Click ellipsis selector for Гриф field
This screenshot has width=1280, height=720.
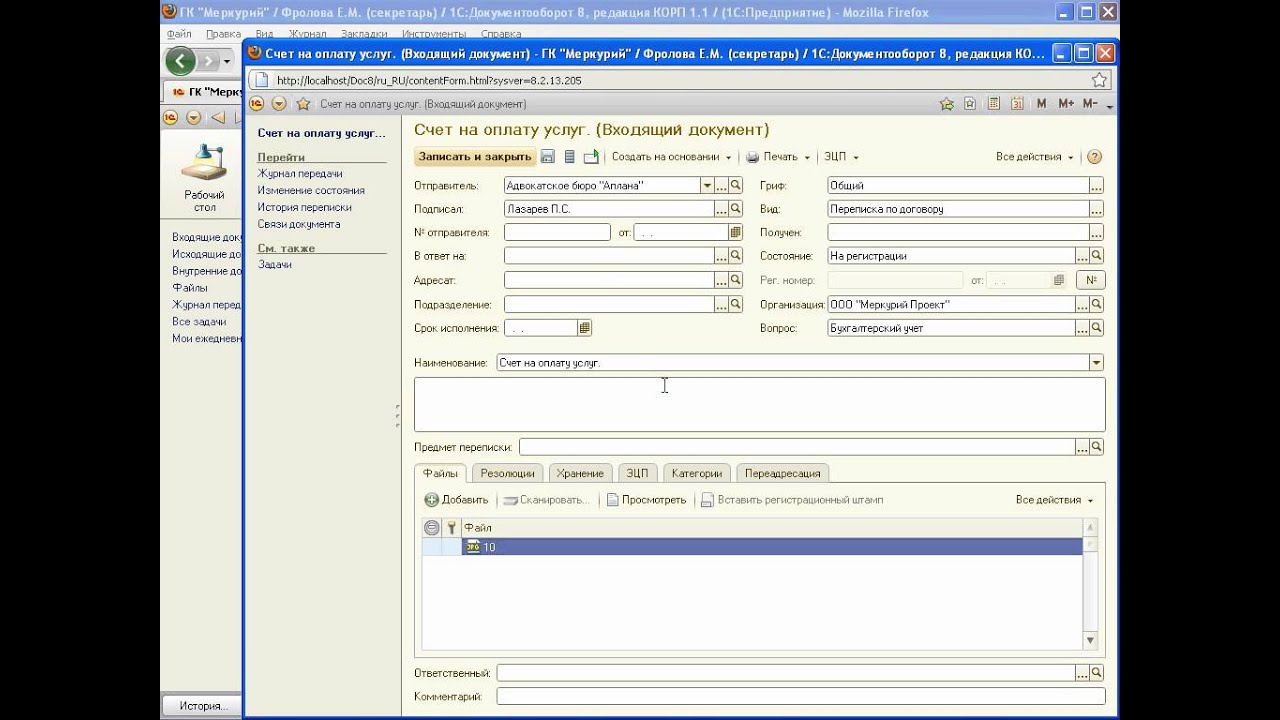1097,185
